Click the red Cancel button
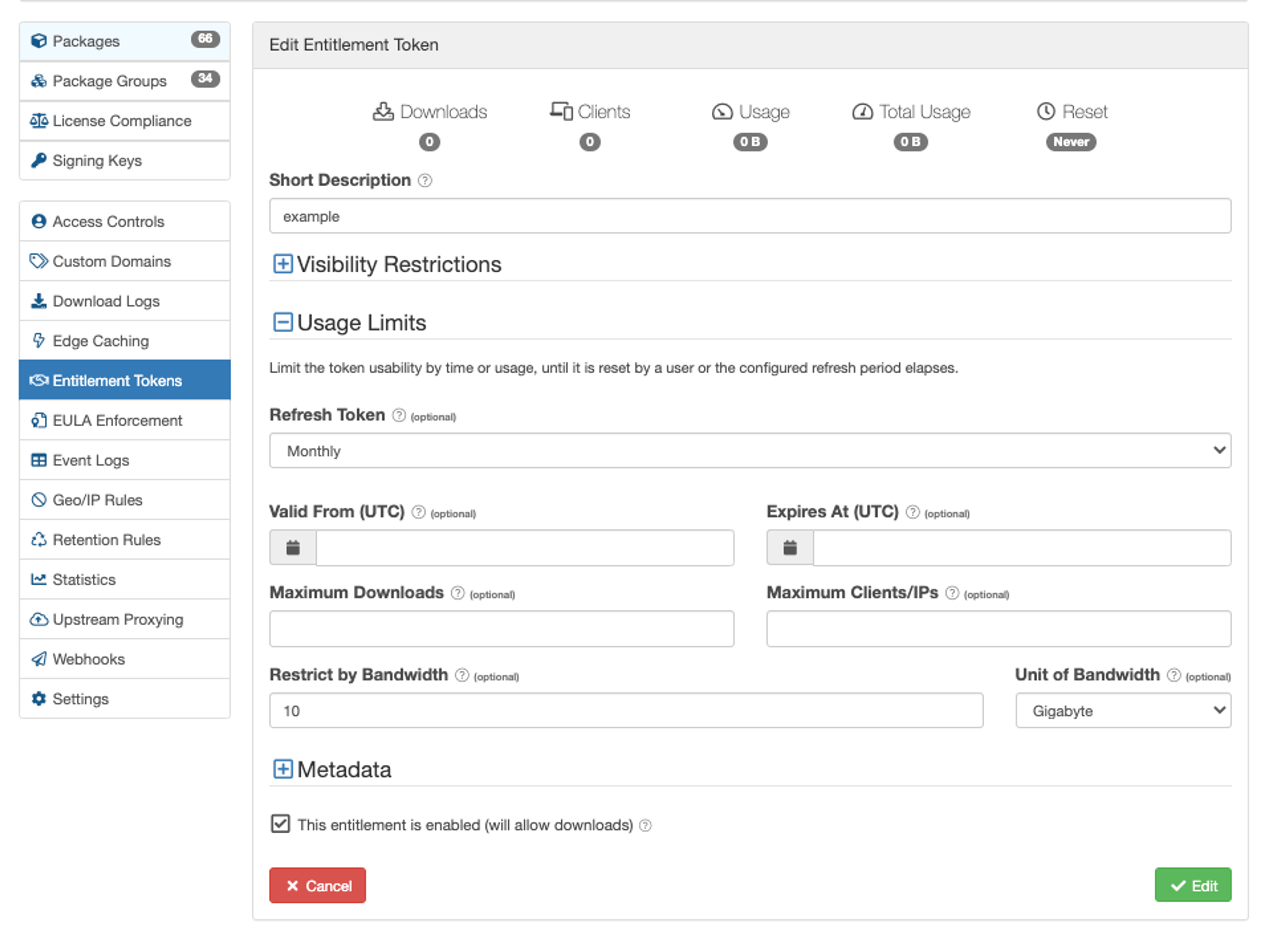 click(x=317, y=885)
